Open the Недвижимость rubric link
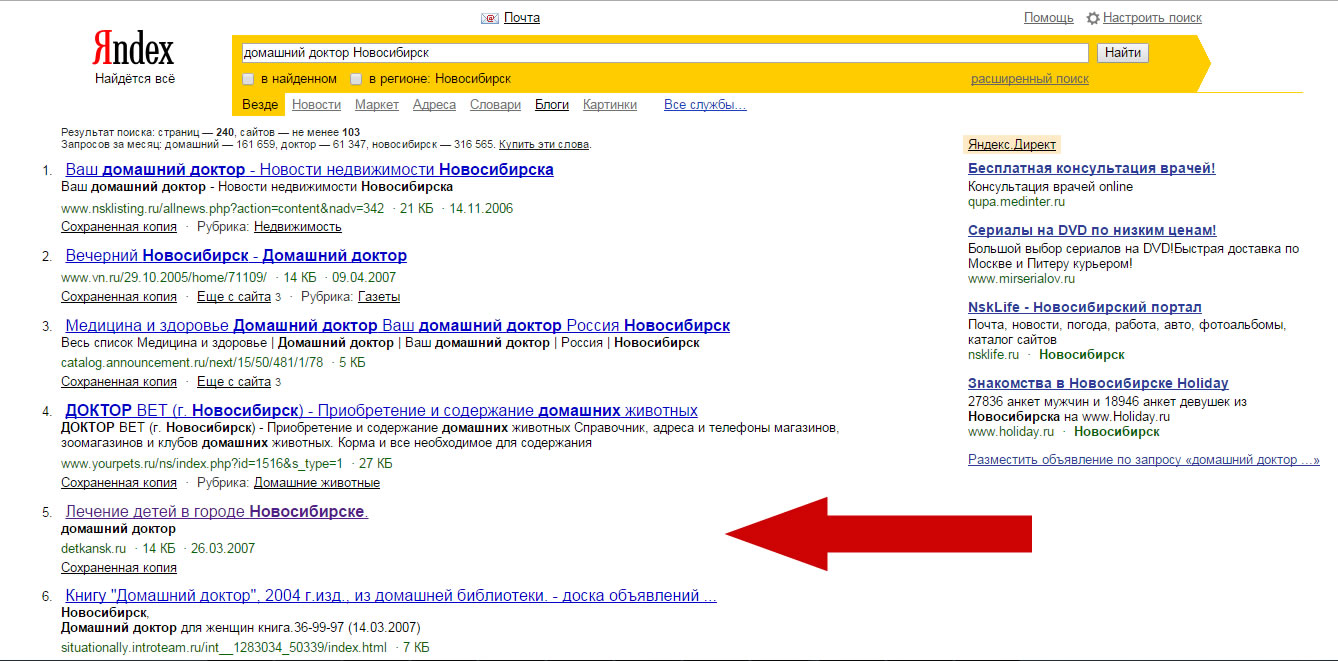Image resolution: width=1338 pixels, height=661 pixels. click(x=298, y=227)
